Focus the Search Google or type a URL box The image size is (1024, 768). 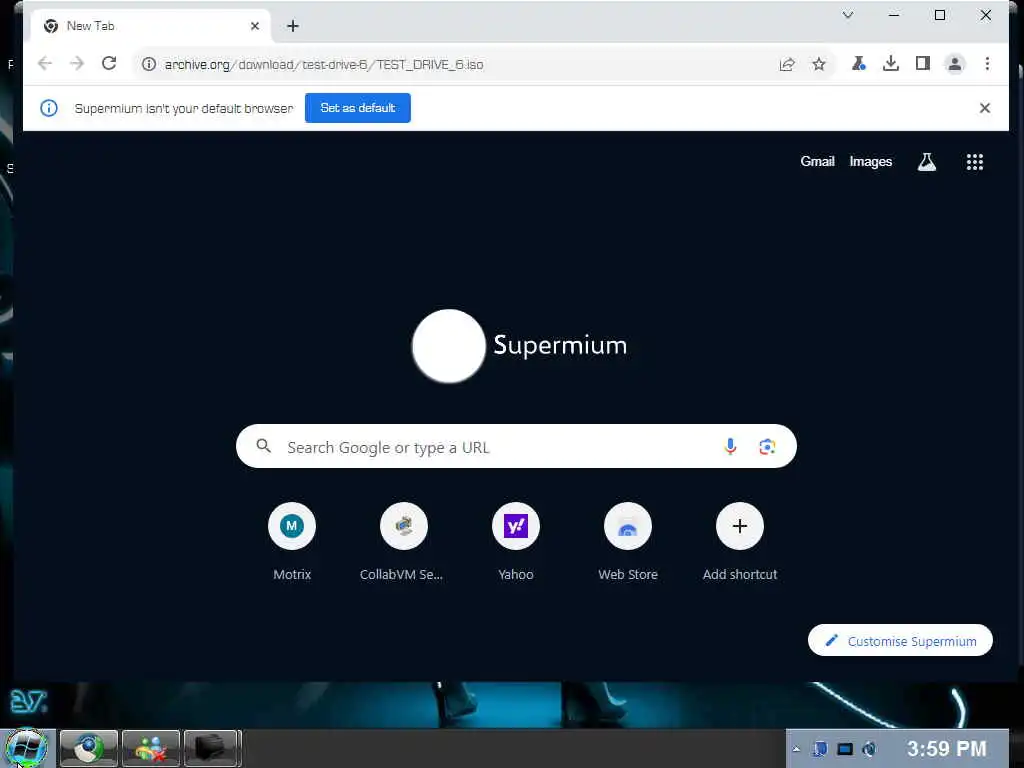tap(516, 447)
